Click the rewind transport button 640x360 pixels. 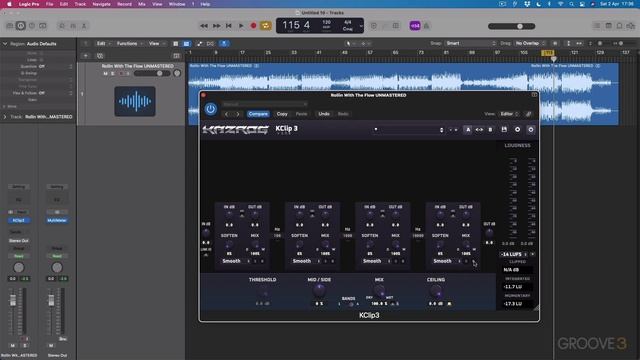click(204, 26)
